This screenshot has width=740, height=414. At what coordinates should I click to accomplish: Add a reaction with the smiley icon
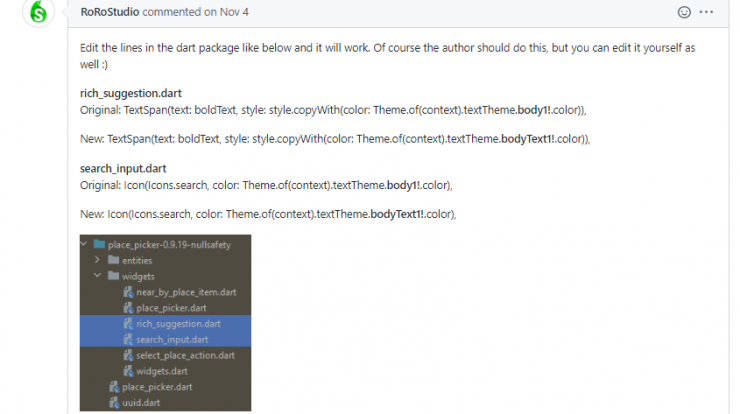[684, 12]
